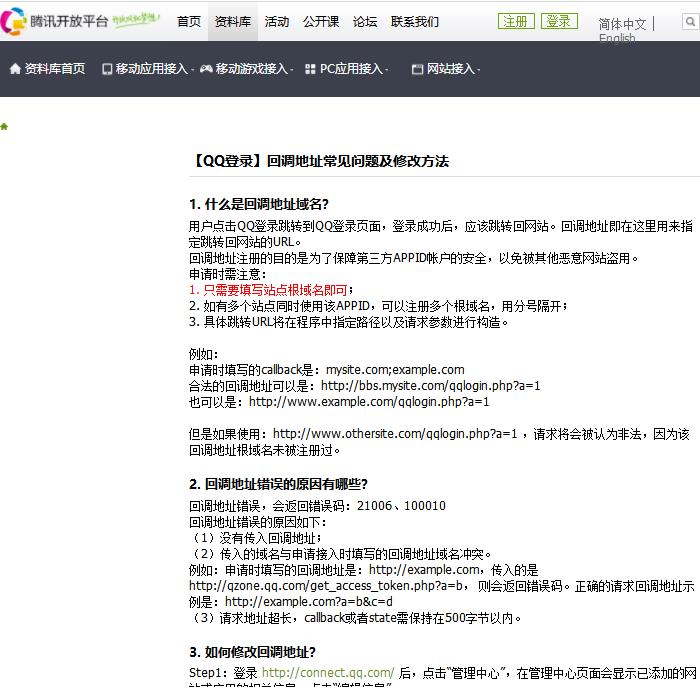
Task: Go to 资料库首页 in the dark navbar
Action: click(x=54, y=68)
